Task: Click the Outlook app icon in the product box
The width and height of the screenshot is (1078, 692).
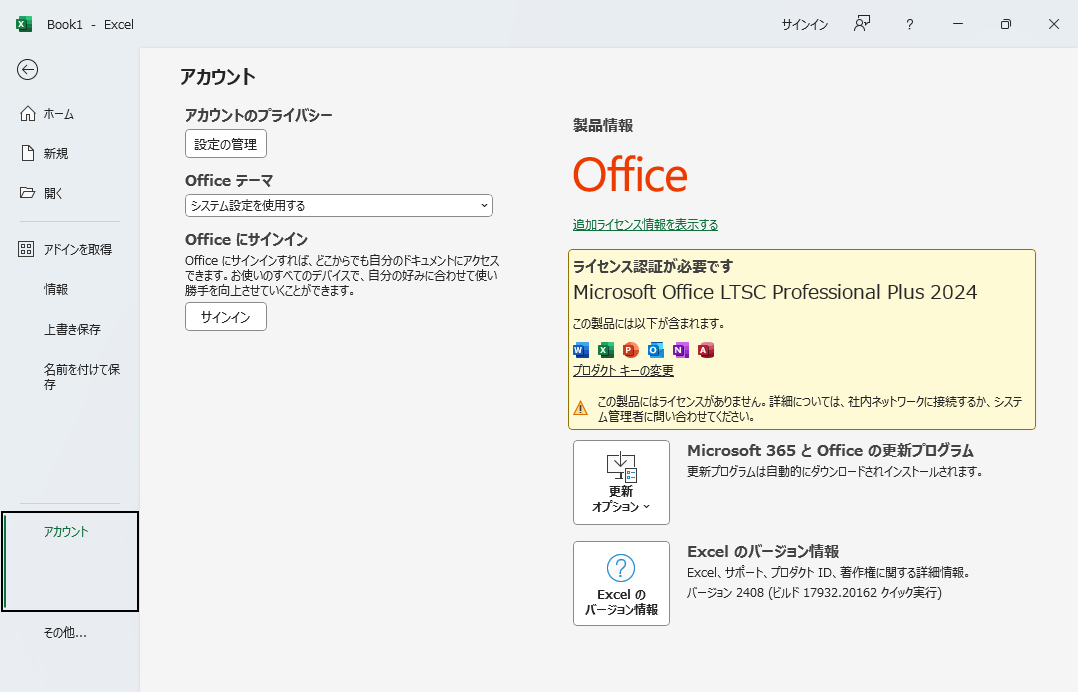Action: (x=656, y=350)
